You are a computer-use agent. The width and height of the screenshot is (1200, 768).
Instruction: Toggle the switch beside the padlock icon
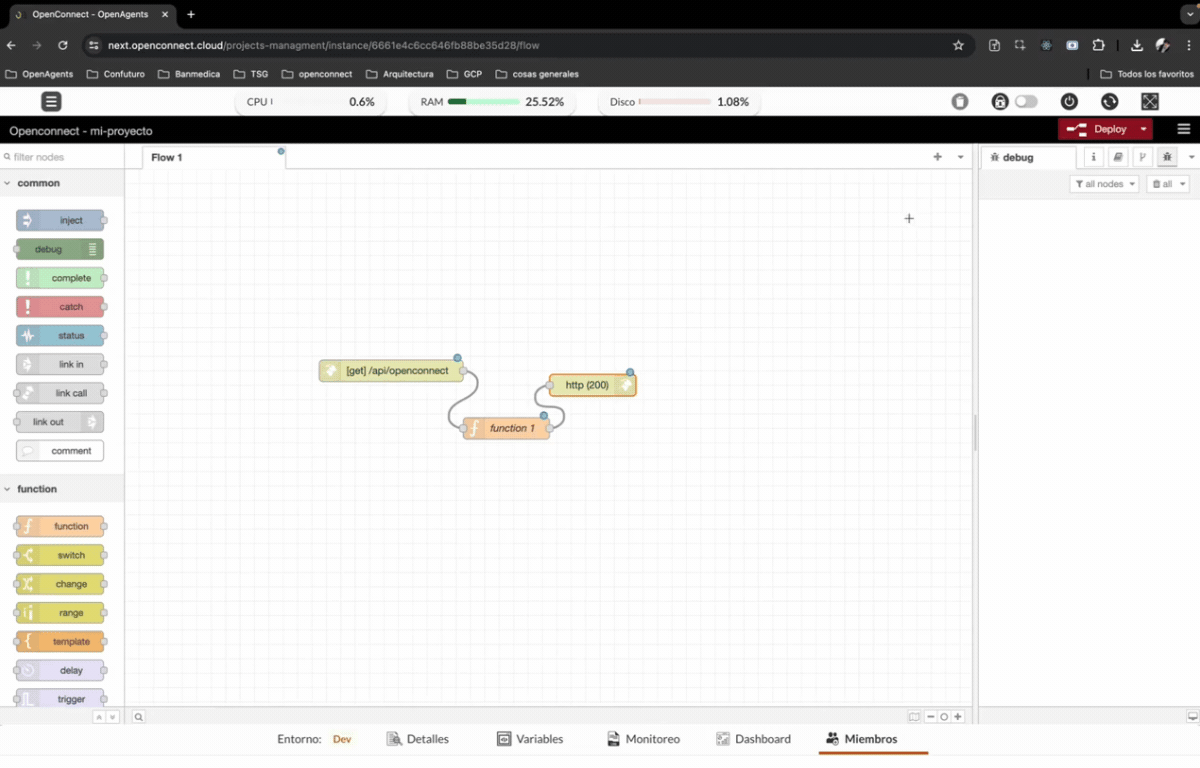1026,102
